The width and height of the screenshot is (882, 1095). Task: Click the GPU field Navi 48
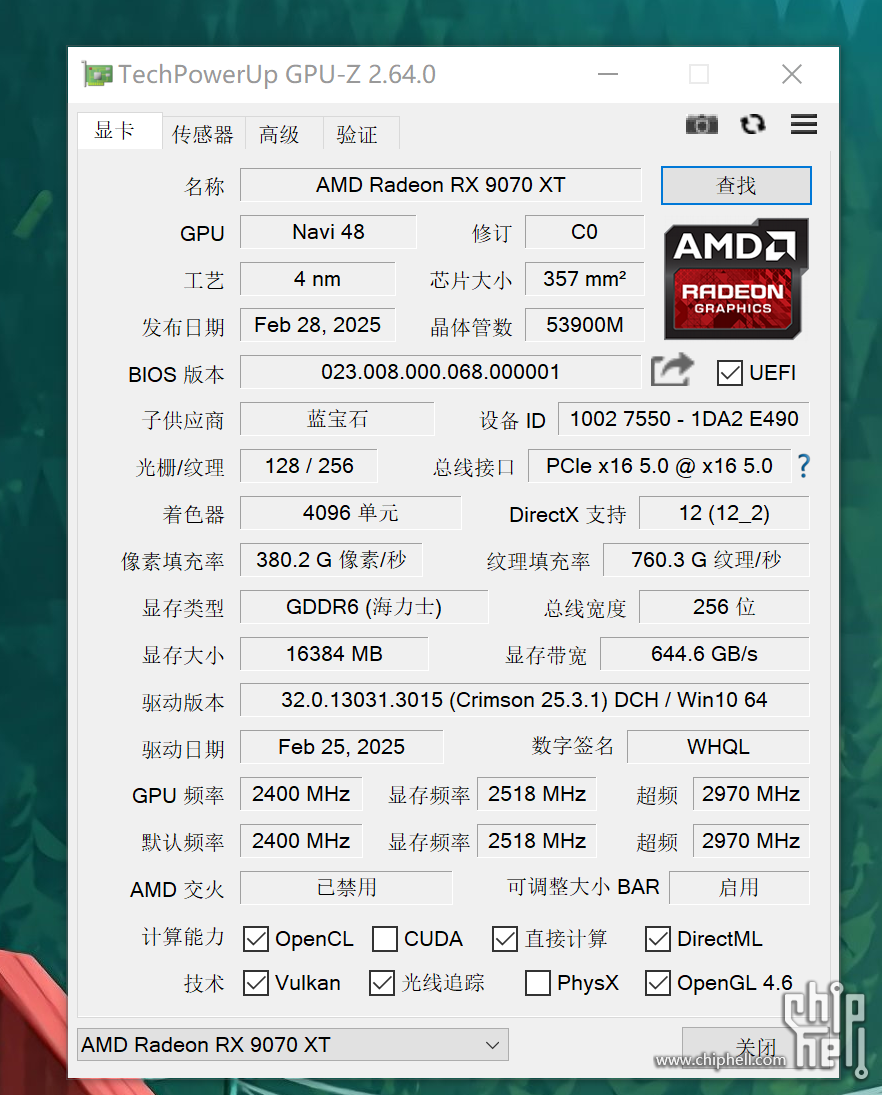tap(328, 232)
